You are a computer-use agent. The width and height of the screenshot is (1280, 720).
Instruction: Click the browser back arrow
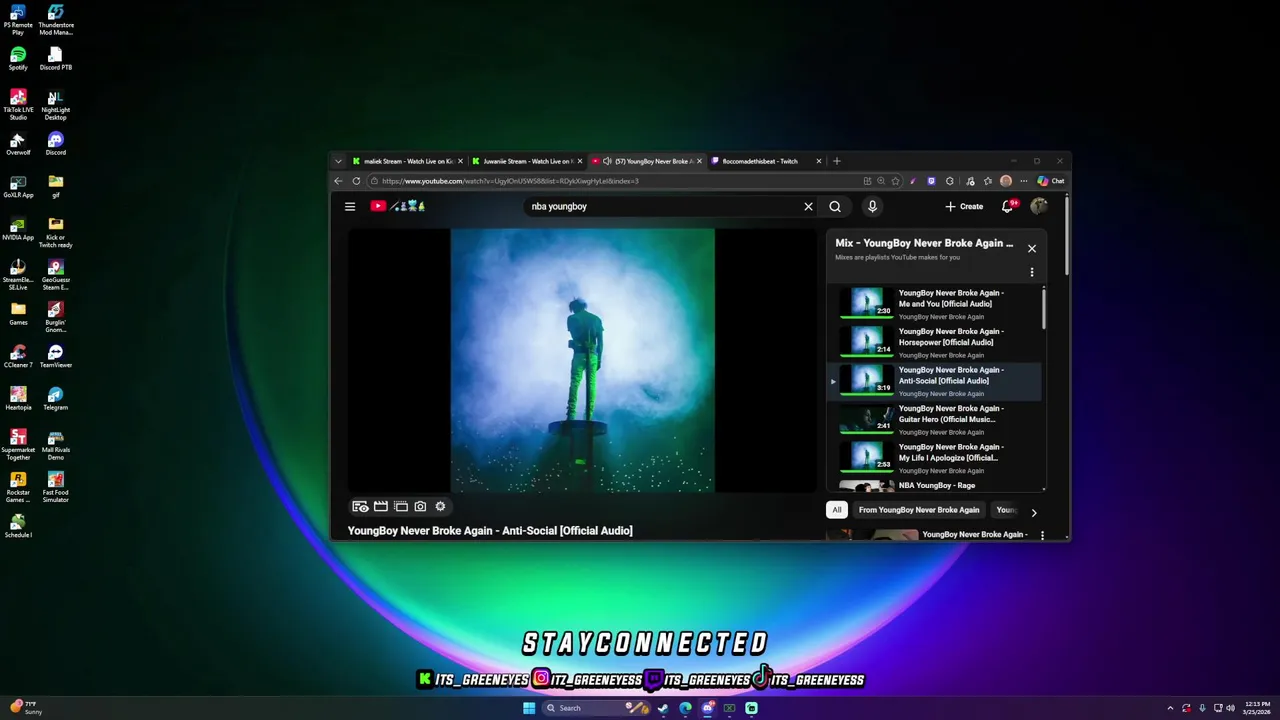pos(338,181)
